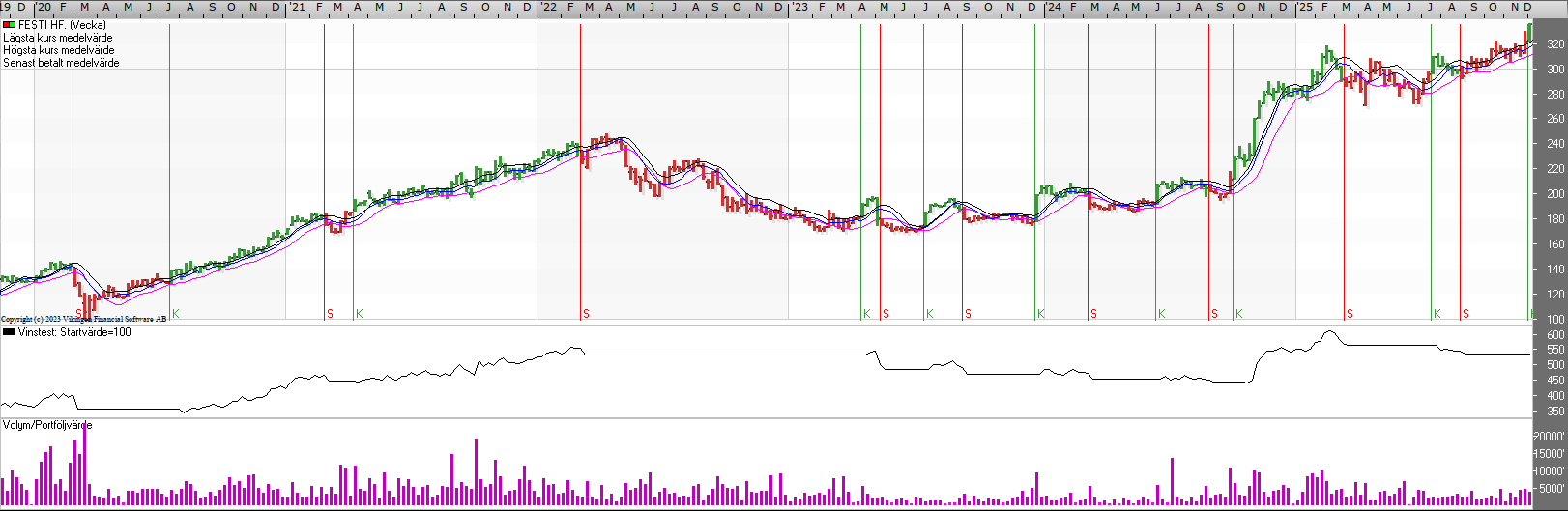Click the Högsta kurs medelvärde legend entry
Screen dimensions: 1568x511
pyautogui.click(x=58, y=50)
